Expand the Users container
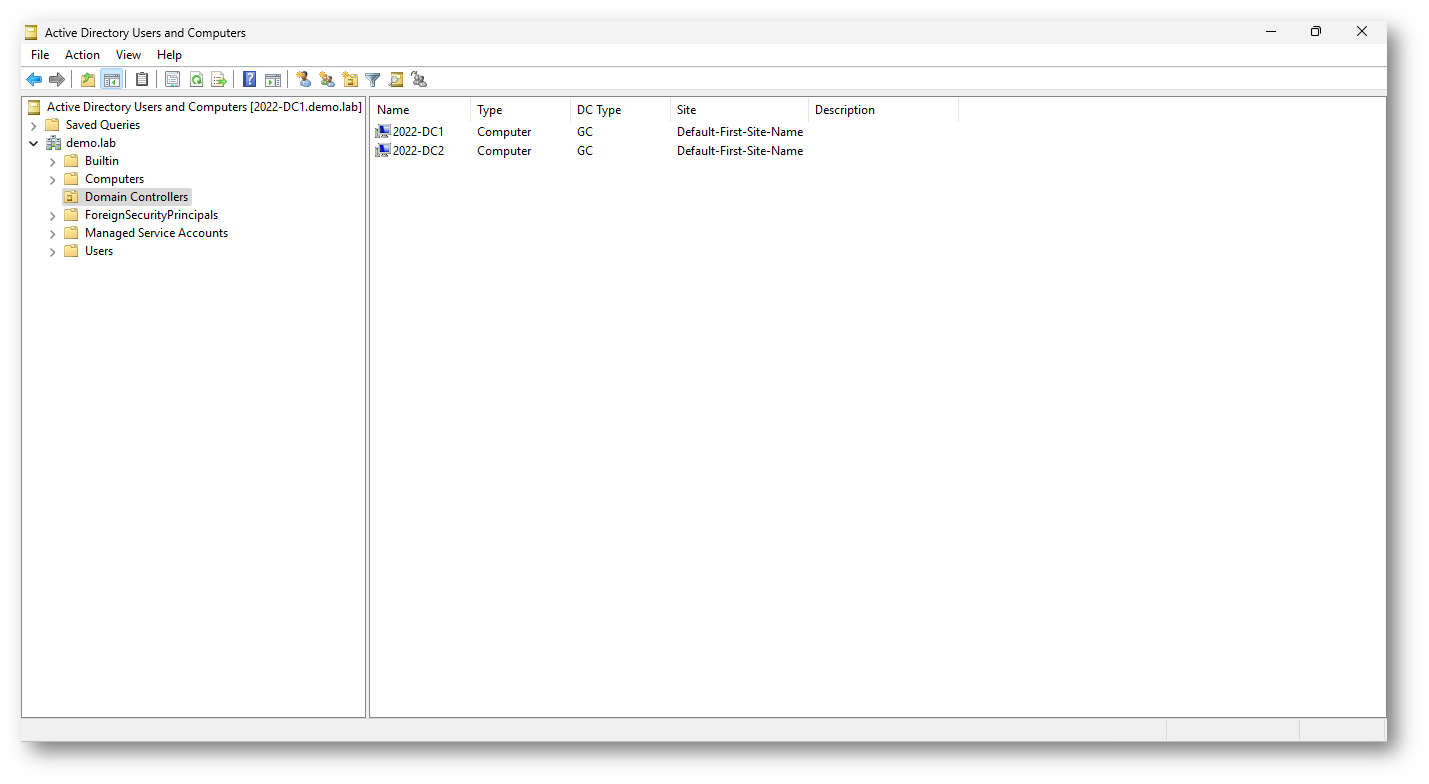Image resolution: width=1429 pixels, height=784 pixels. (x=52, y=251)
